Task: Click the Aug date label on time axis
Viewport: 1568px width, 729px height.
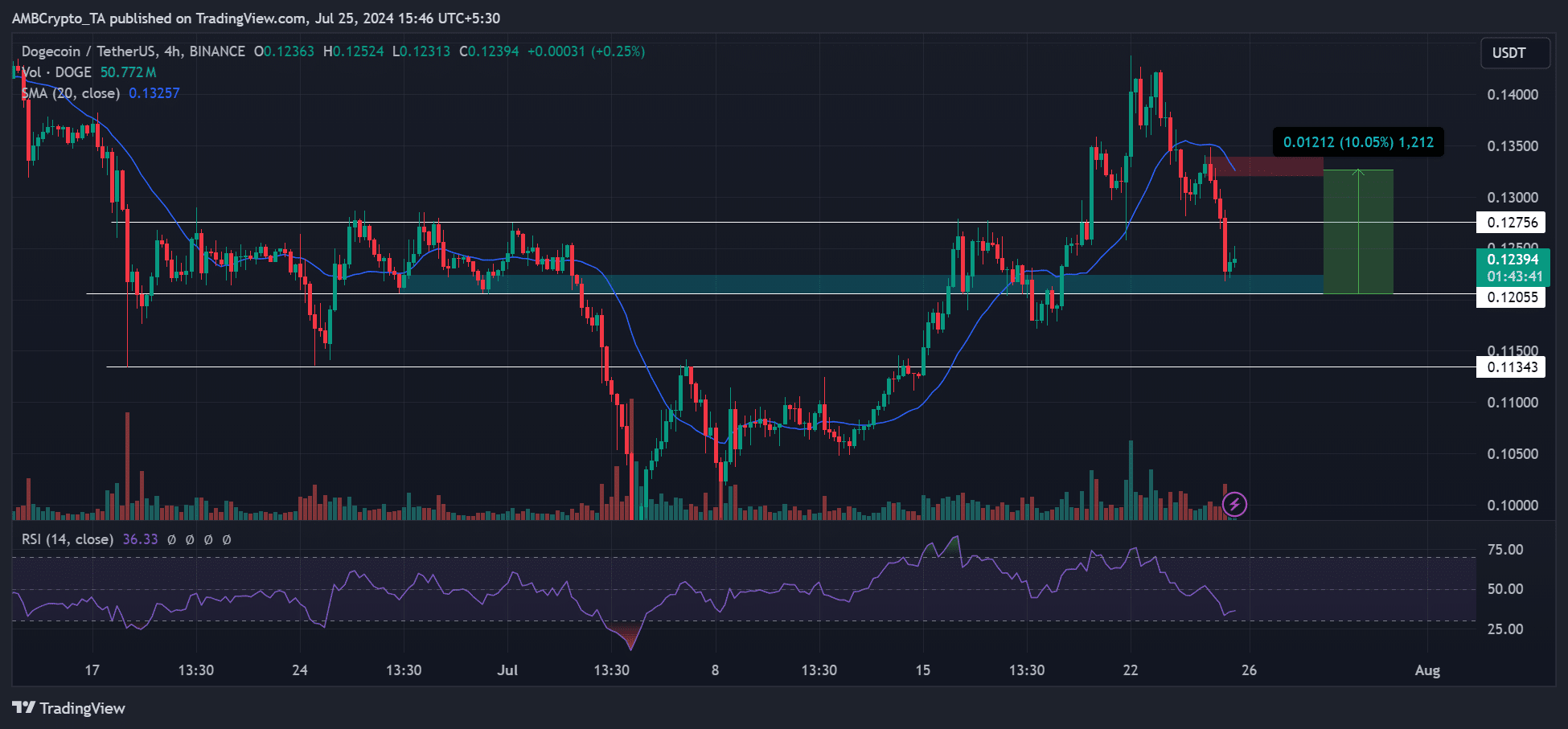Action: click(1427, 670)
